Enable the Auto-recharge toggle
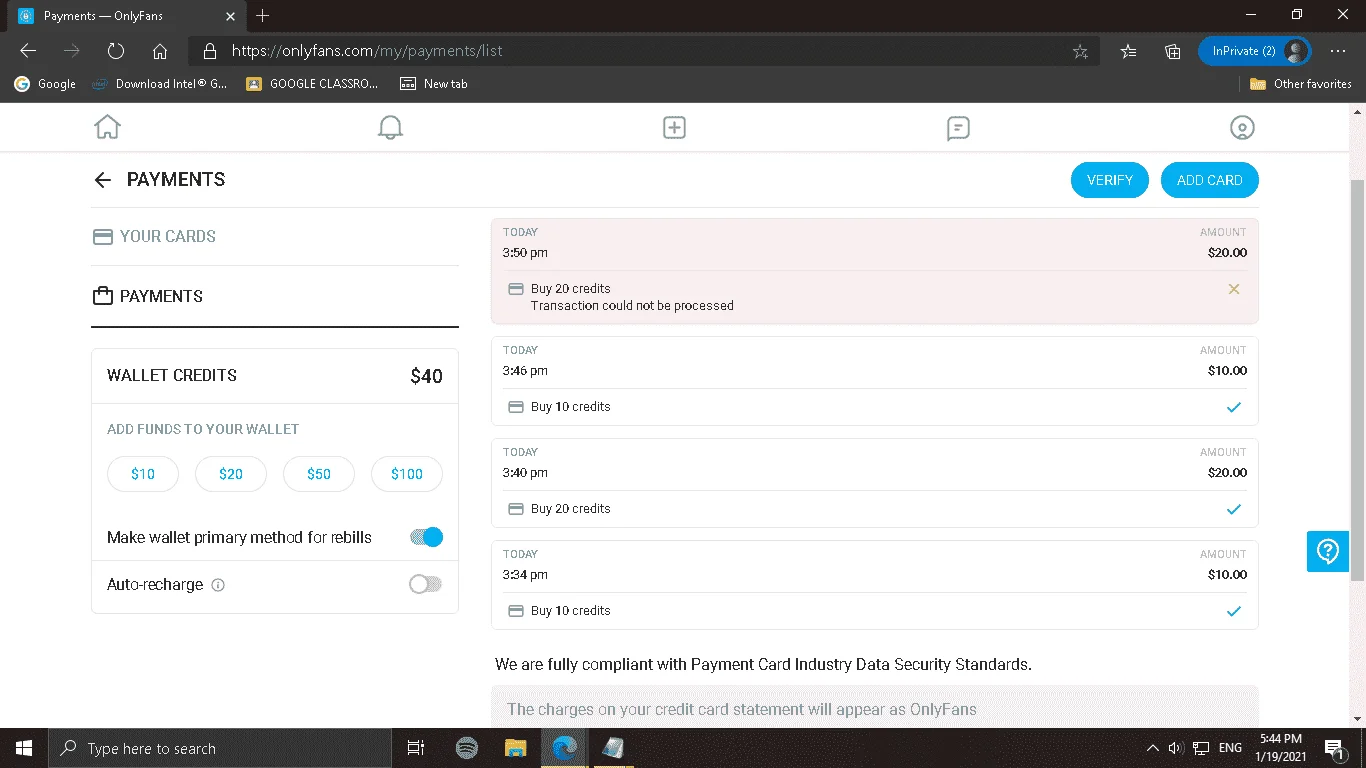This screenshot has width=1366, height=768. [x=426, y=584]
